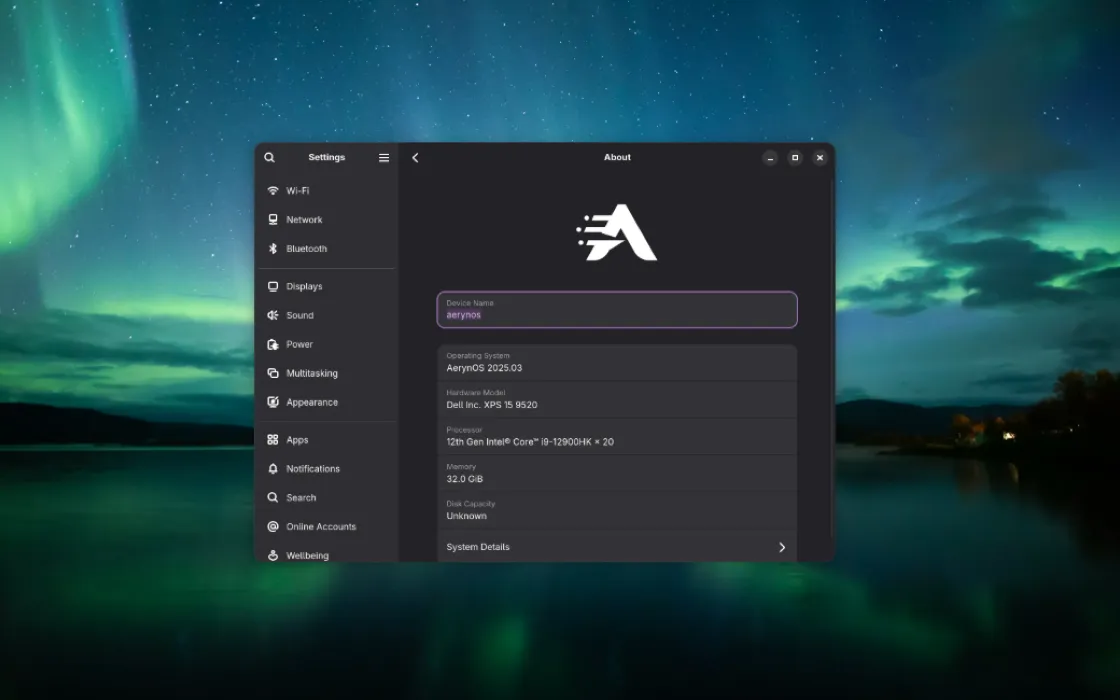
Task: Click the Online Accounts at-sign icon
Action: 273,526
